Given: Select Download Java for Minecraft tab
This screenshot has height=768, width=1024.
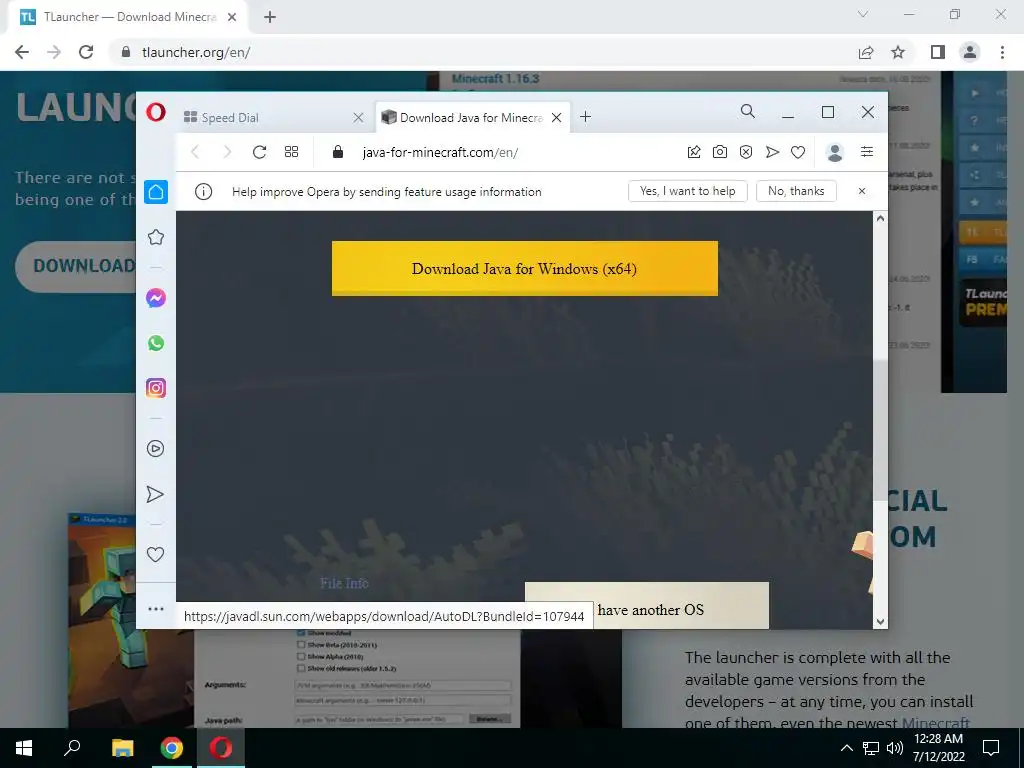Looking at the screenshot, I should (x=472, y=118).
